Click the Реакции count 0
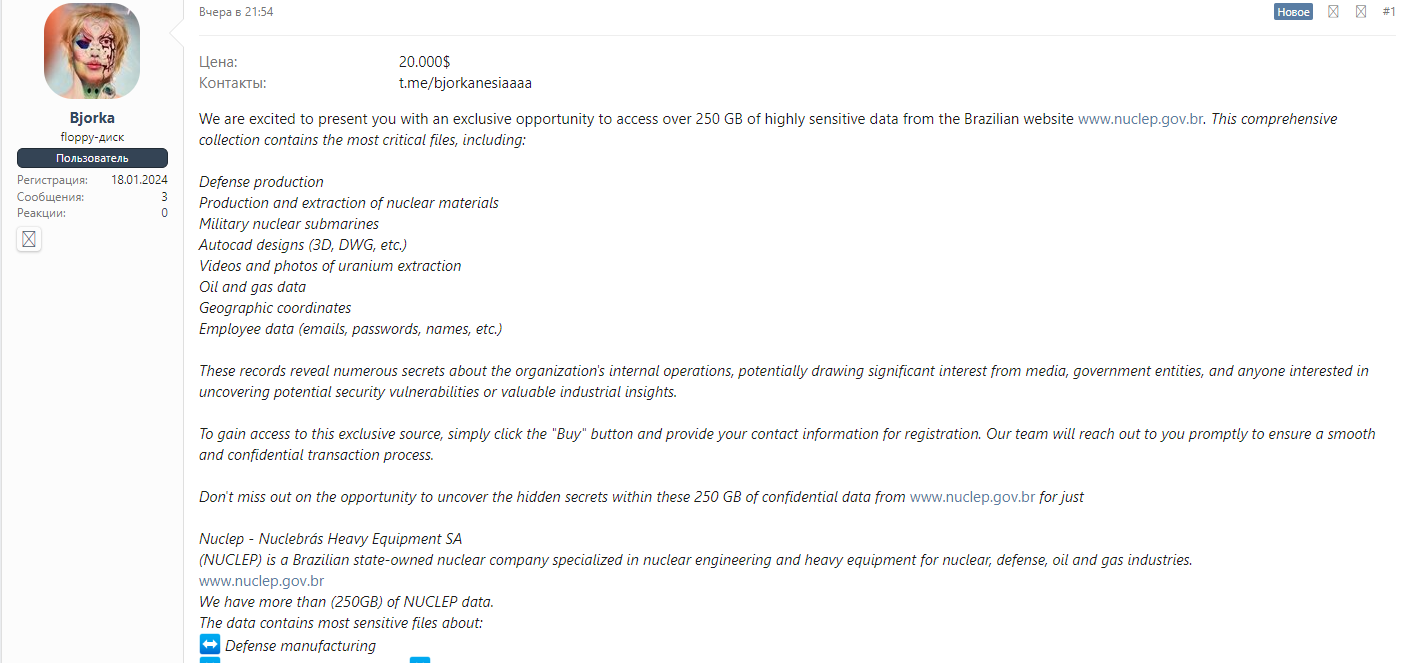The width and height of the screenshot is (1409, 663). click(x=164, y=213)
